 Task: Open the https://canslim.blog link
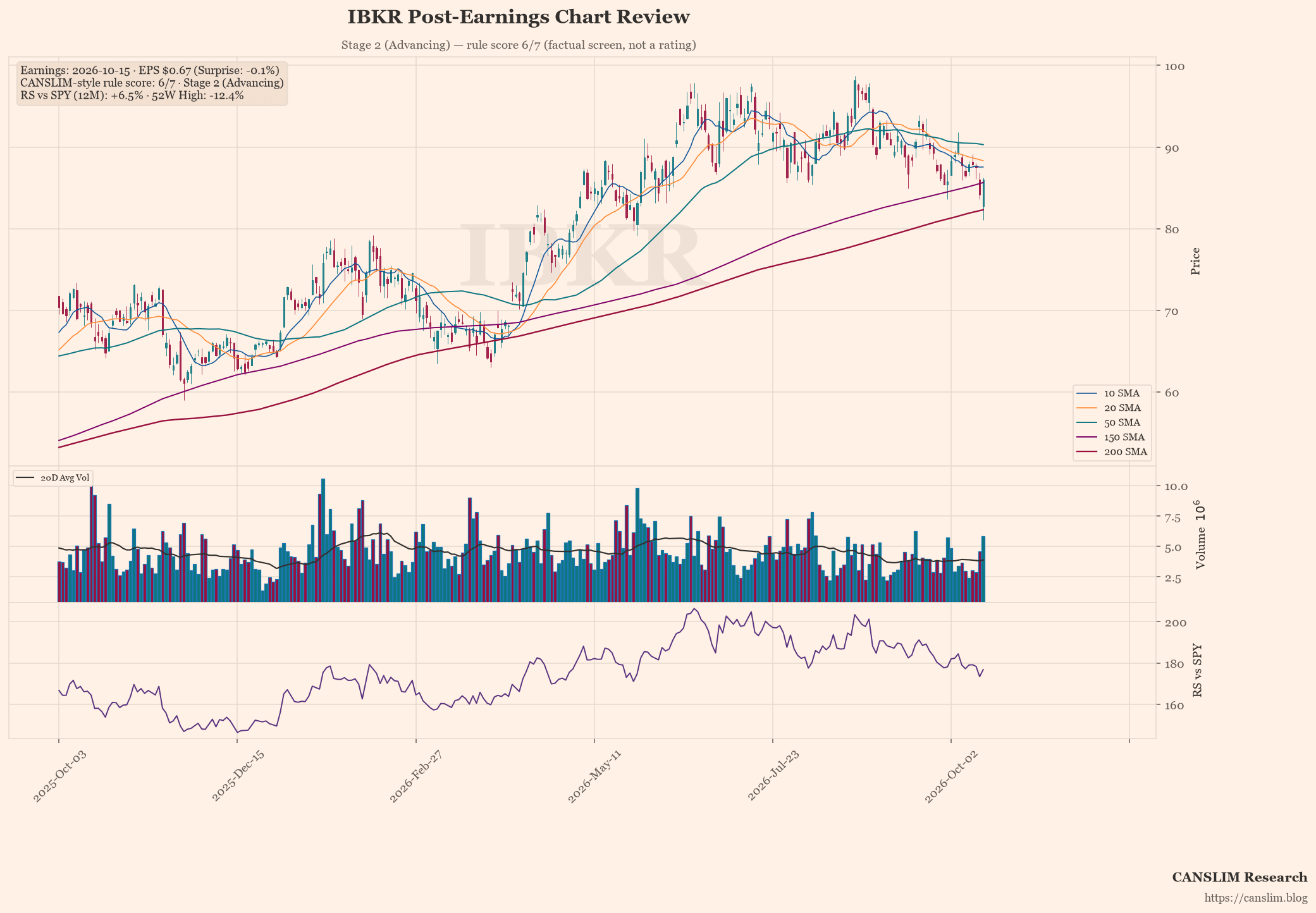[x=1256, y=898]
